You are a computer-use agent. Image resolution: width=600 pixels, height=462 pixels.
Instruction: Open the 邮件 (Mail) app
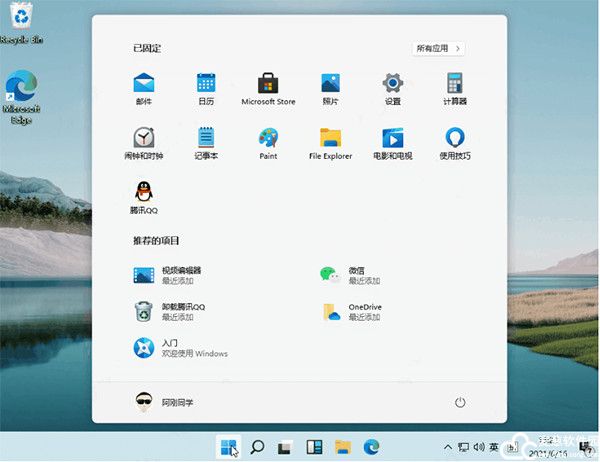tap(144, 84)
